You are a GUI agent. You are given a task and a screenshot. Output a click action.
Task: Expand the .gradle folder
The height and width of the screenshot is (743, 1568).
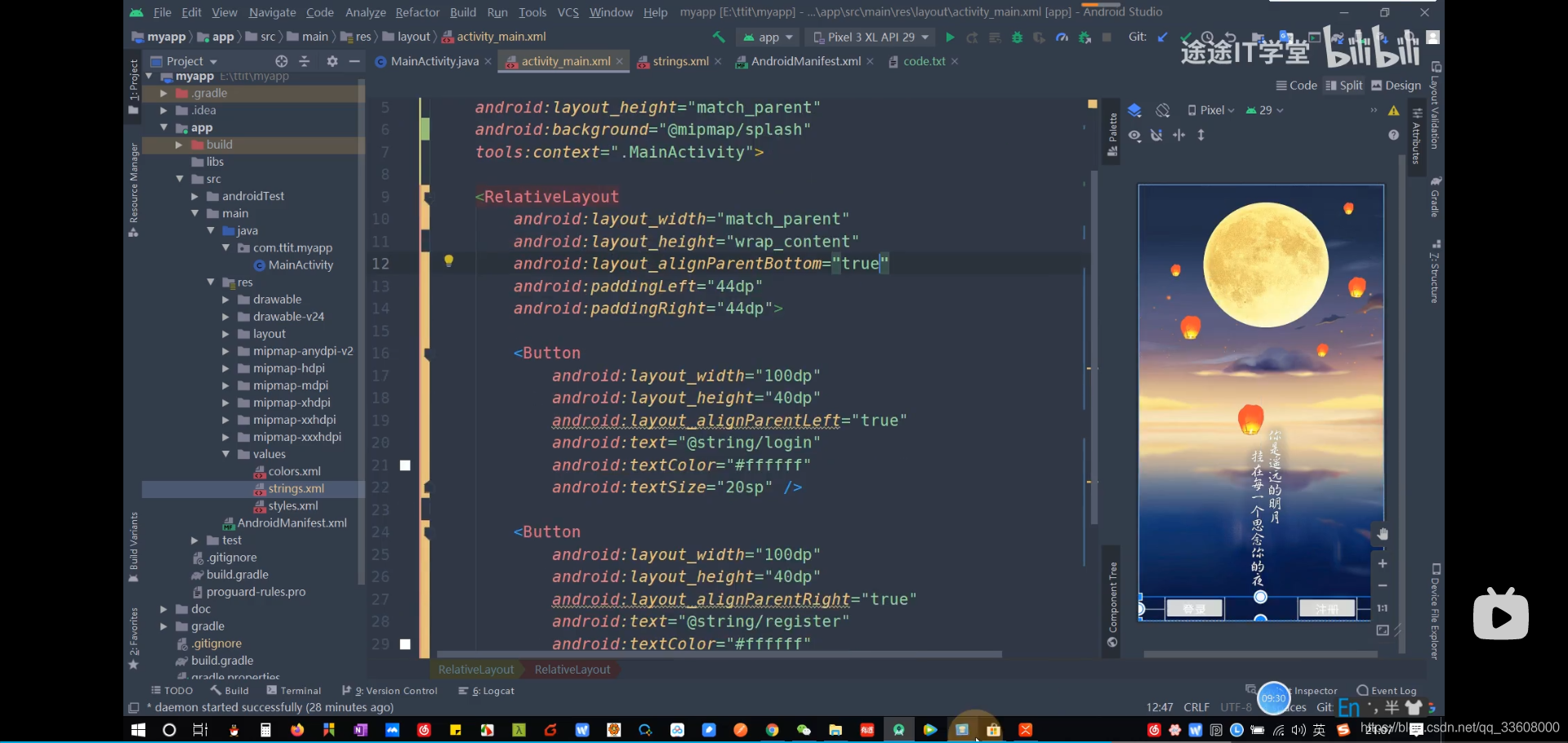(x=164, y=93)
